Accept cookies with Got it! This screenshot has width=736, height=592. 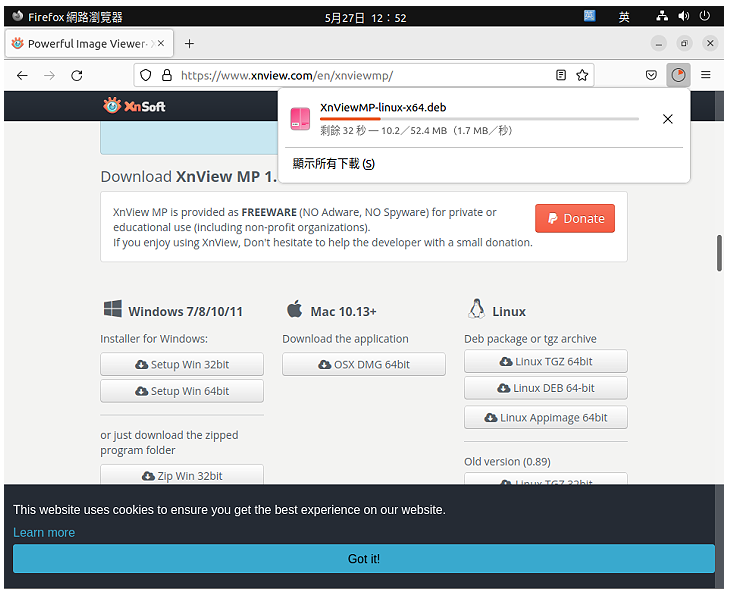[364, 559]
